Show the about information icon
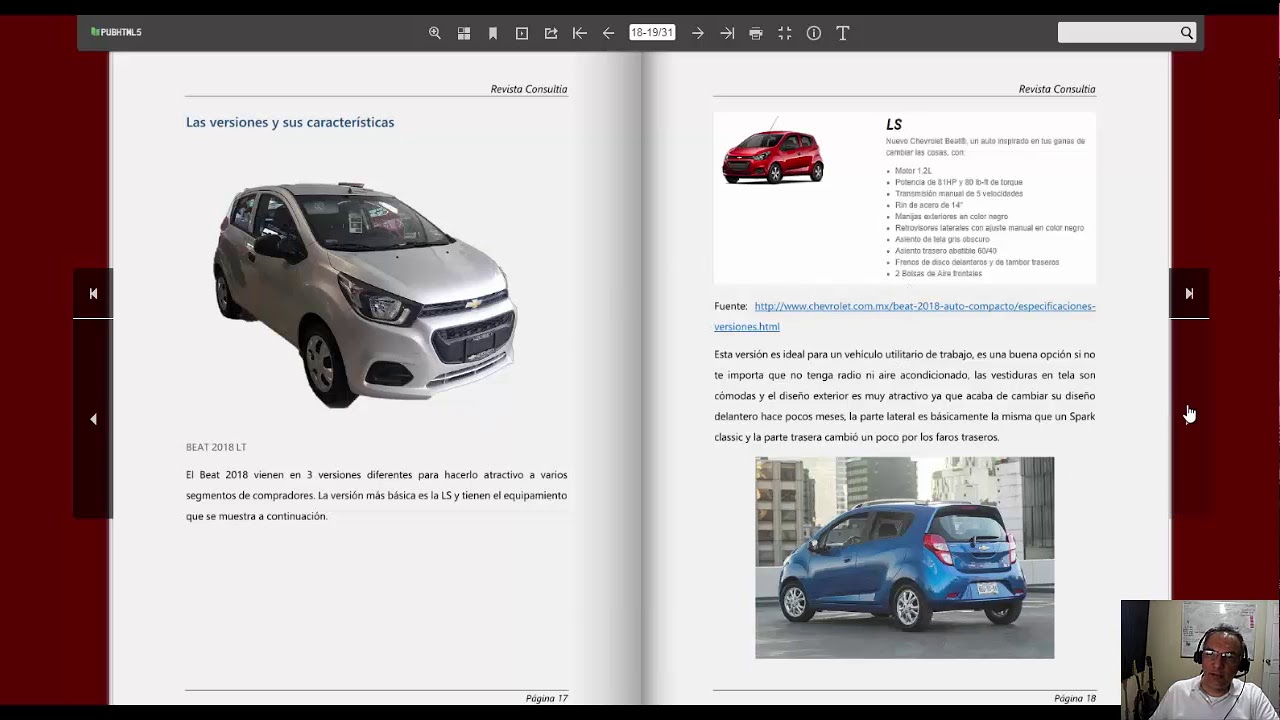 point(814,33)
